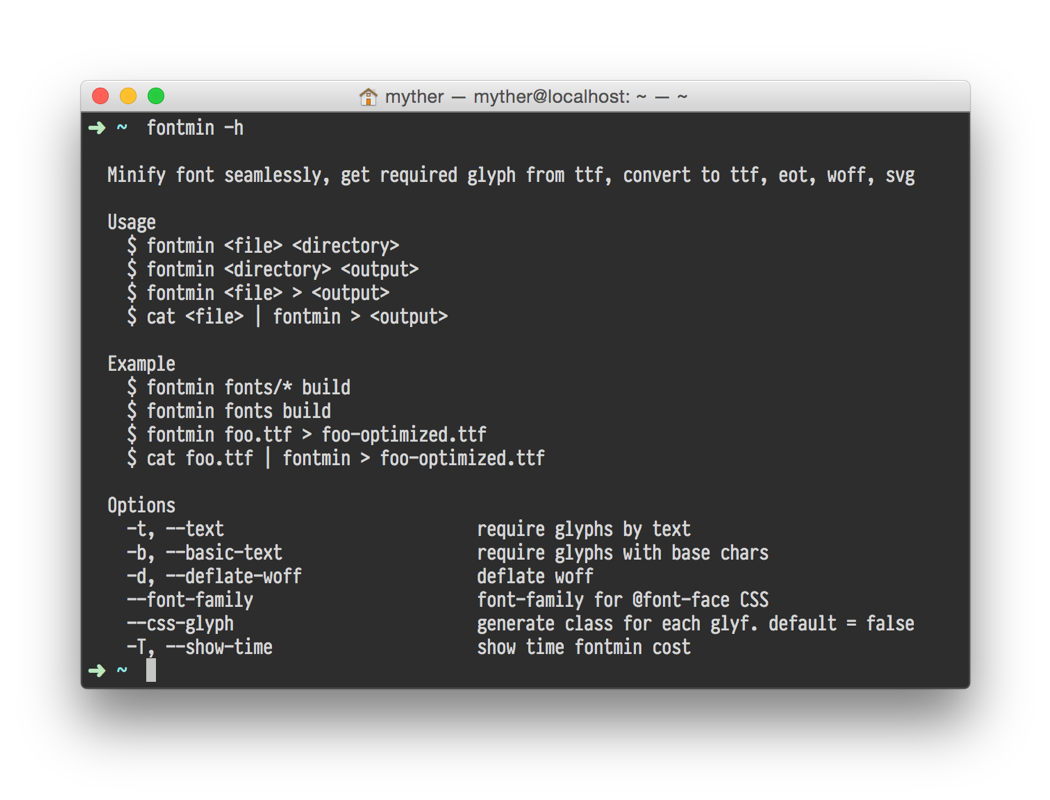The image size is (1050, 800).
Task: Select the cat foo.ttf pipe example line
Action: pyautogui.click(x=335, y=458)
